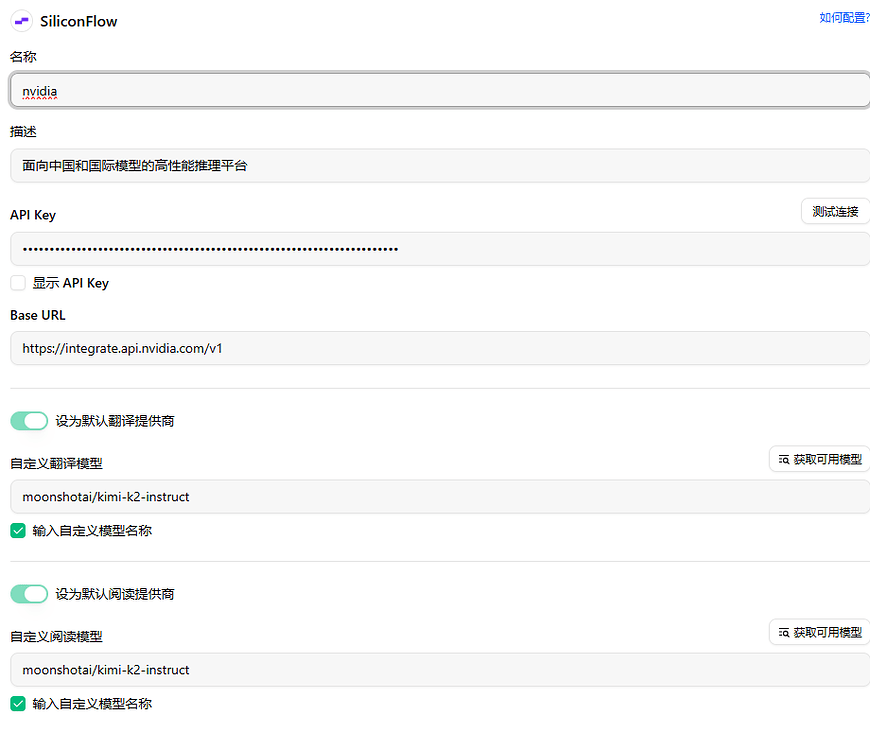Image resolution: width=870 pixels, height=750 pixels.
Task: Click the SiliconFlow title text
Action: (79, 21)
